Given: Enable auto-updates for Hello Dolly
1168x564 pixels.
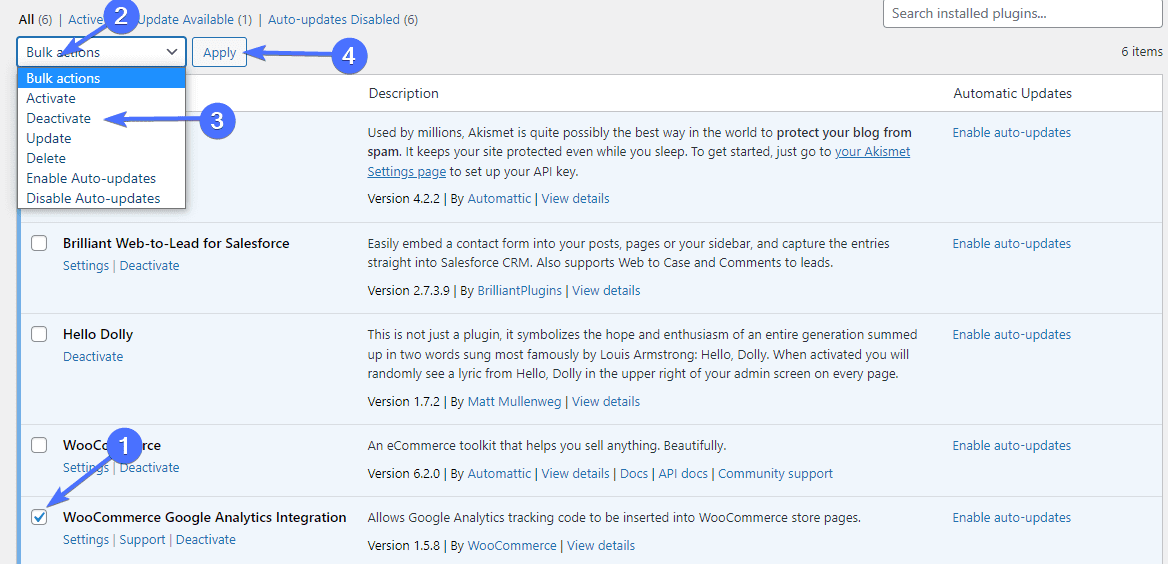Looking at the screenshot, I should coord(1012,335).
